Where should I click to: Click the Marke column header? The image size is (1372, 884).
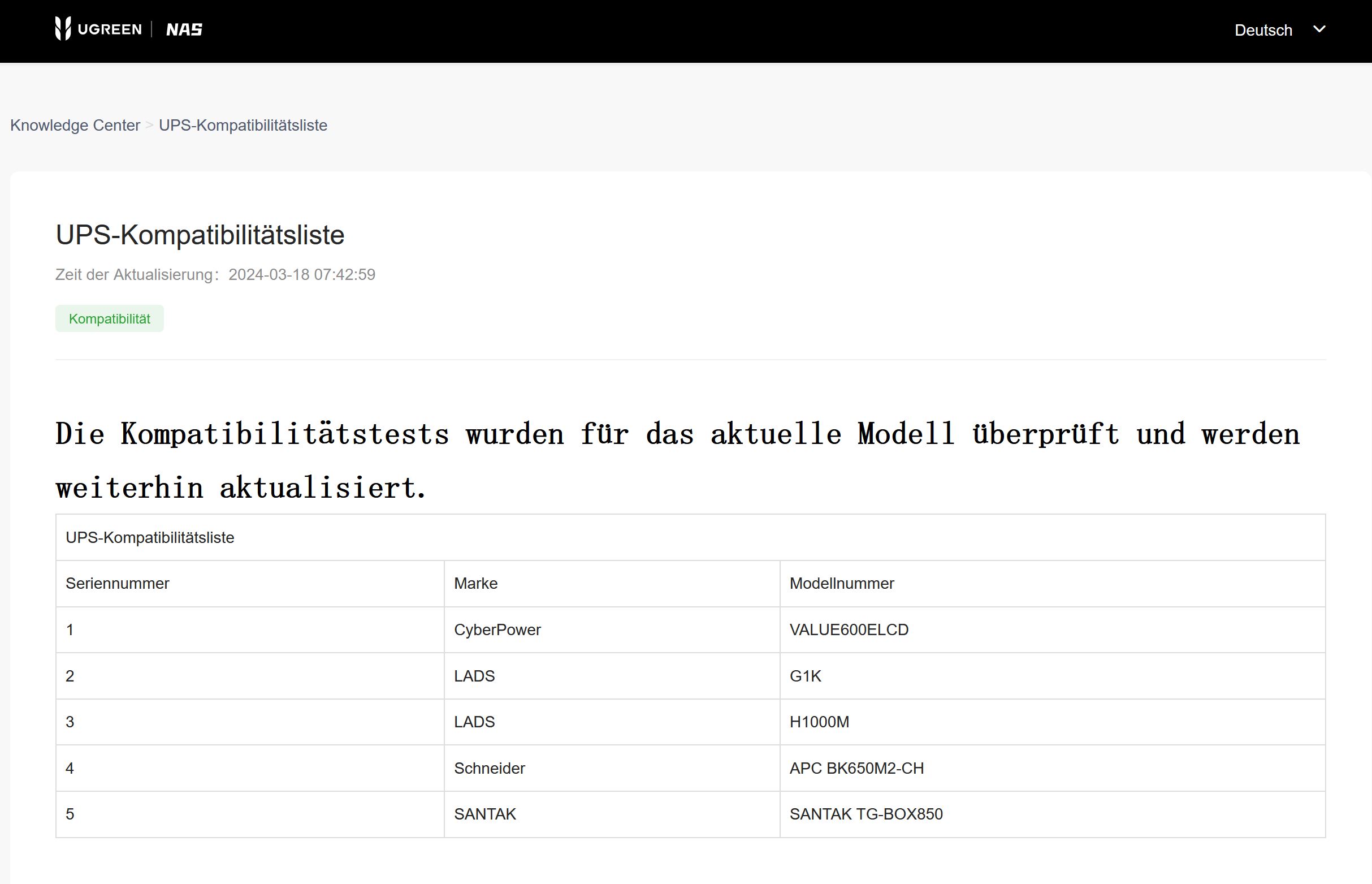coord(475,583)
